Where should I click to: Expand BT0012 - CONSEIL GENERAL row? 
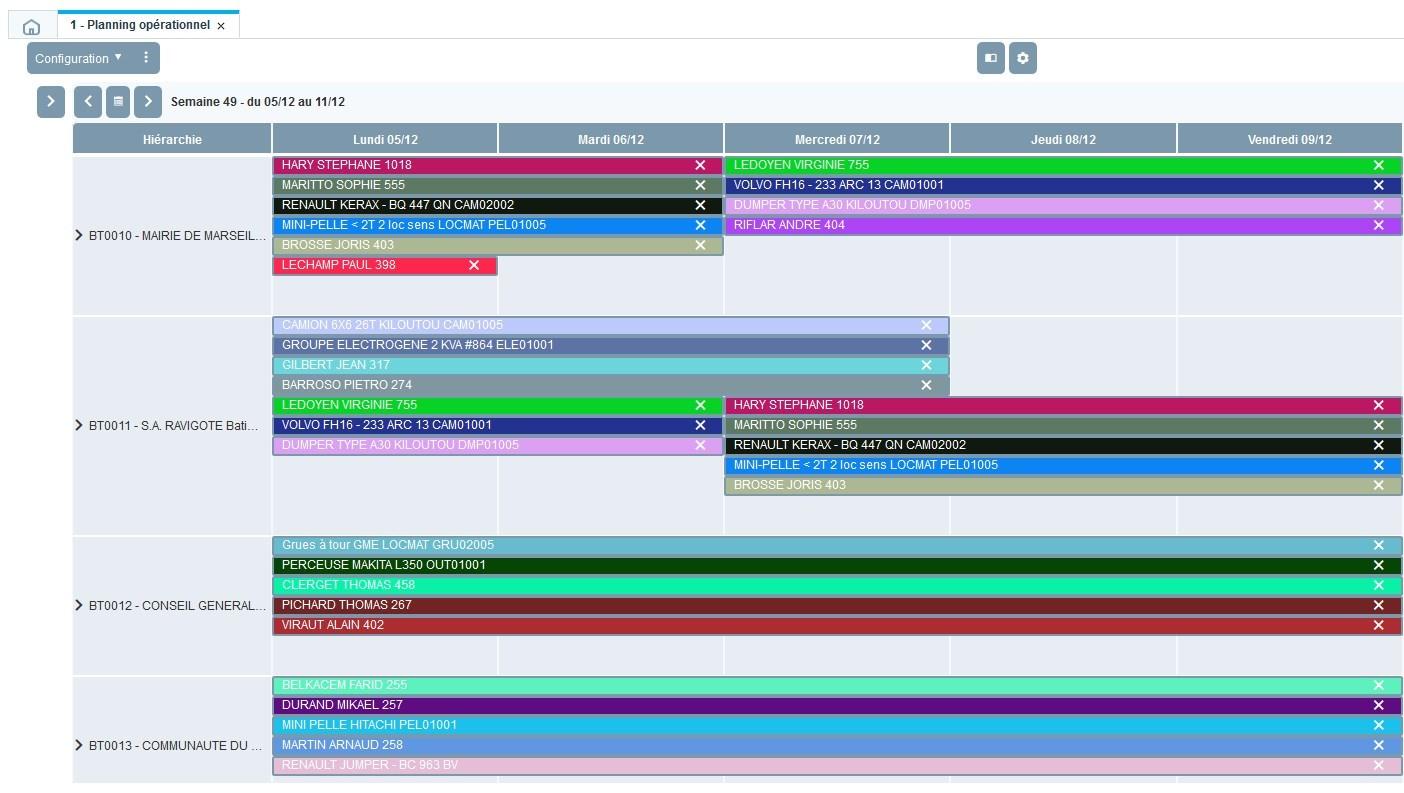pos(79,605)
